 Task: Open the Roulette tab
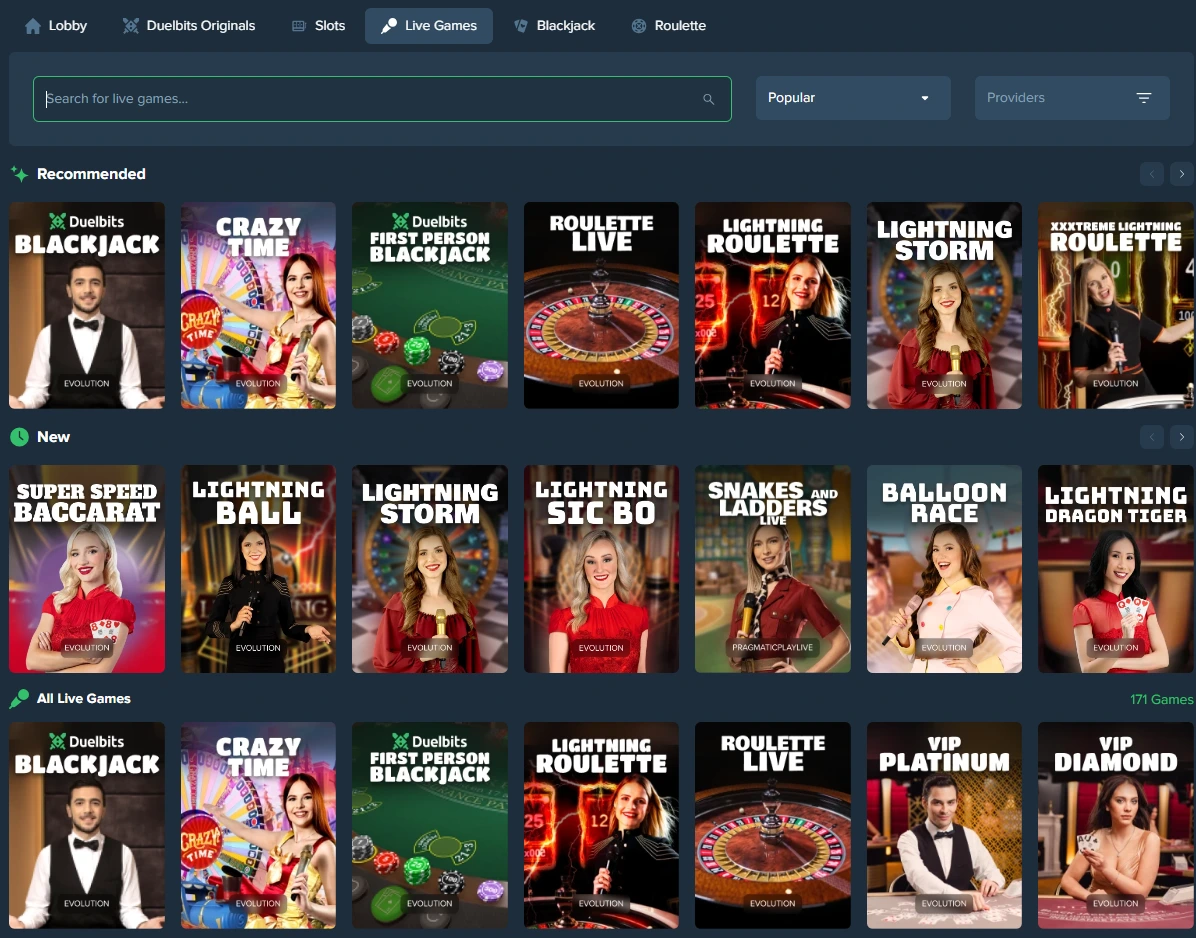pos(669,26)
